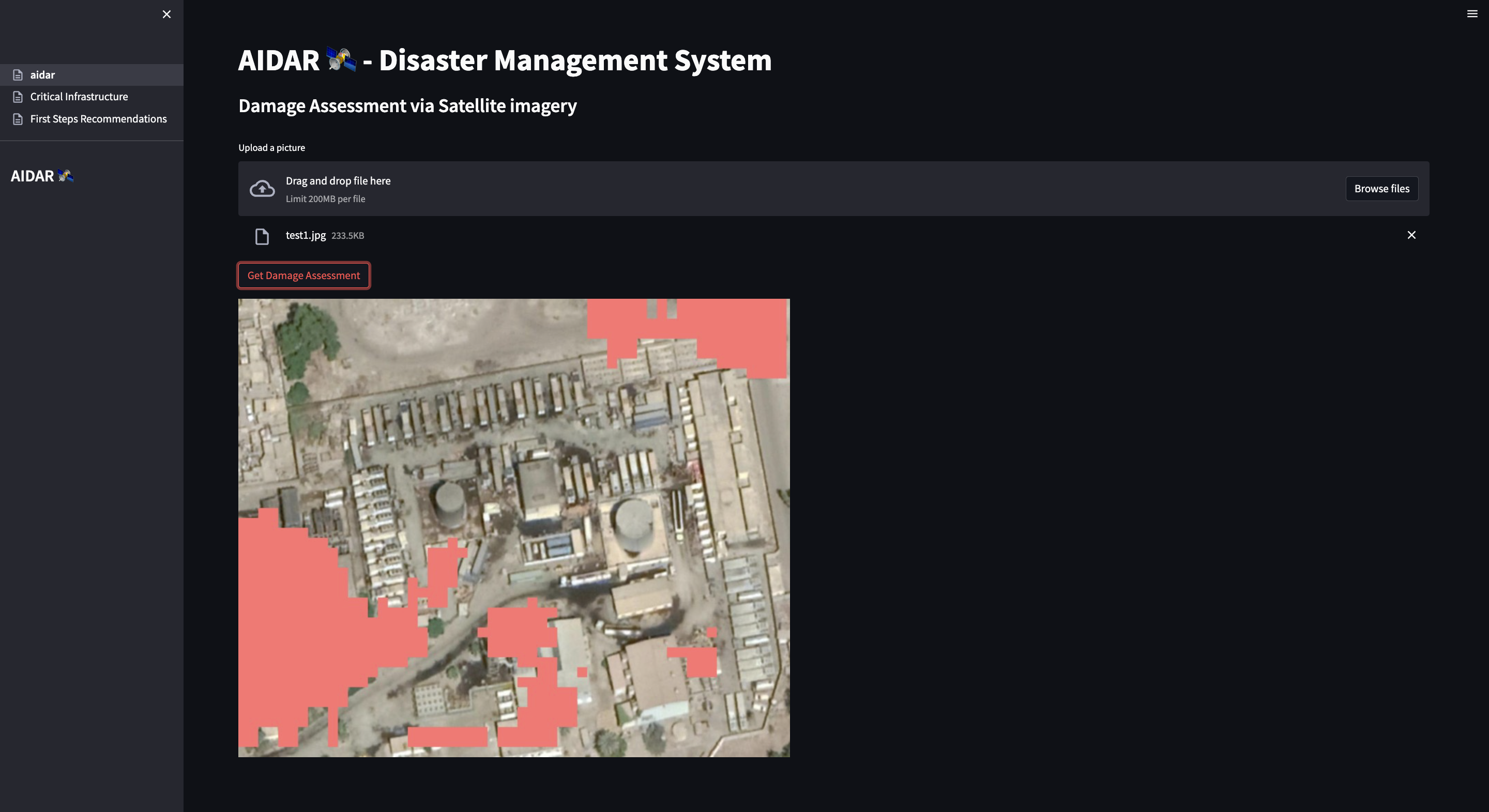This screenshot has height=812, width=1489.
Task: Go to the aidar page
Action: coord(43,75)
